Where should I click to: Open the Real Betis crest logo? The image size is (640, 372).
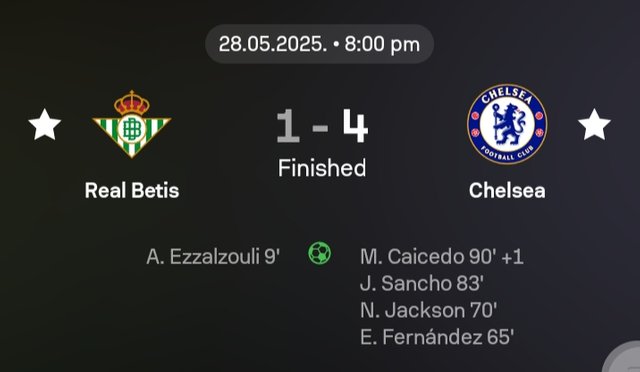coord(131,124)
